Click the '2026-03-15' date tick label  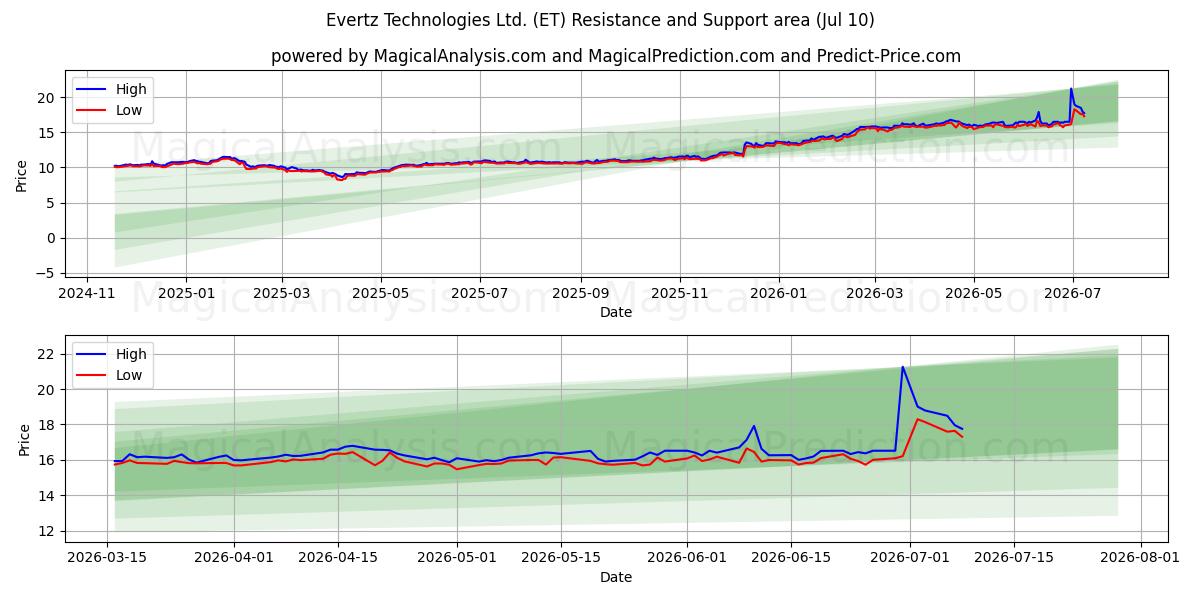point(108,558)
